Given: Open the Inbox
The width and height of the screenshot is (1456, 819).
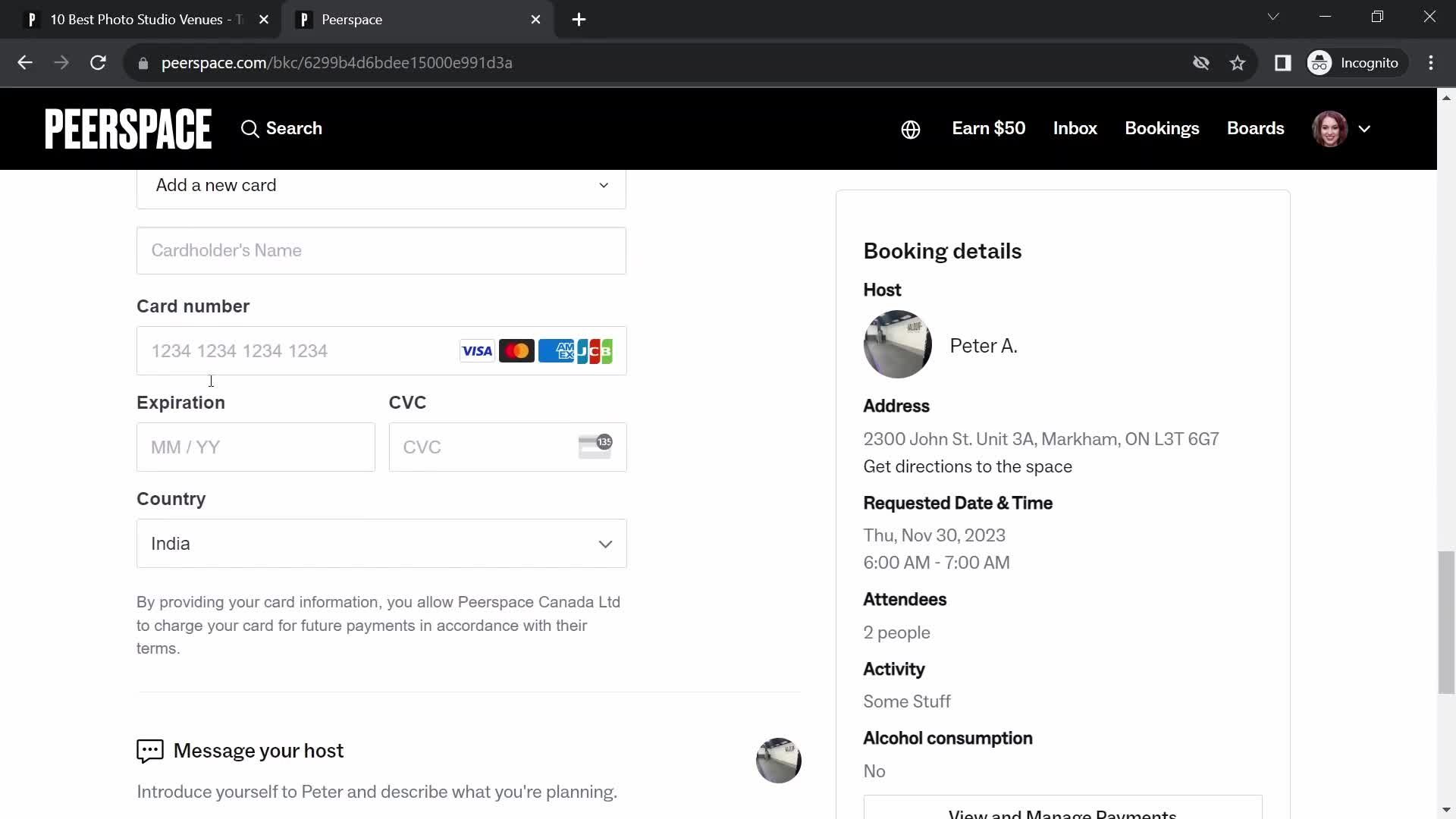Looking at the screenshot, I should (x=1075, y=129).
